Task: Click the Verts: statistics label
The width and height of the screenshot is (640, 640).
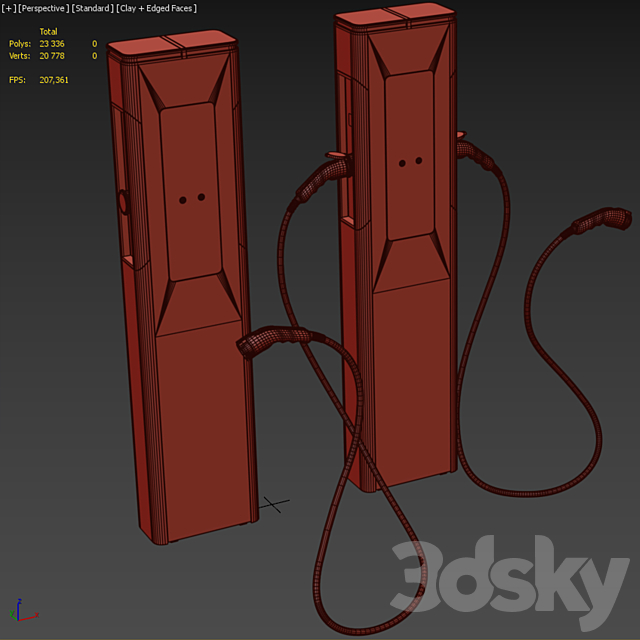Action: click(x=20, y=56)
